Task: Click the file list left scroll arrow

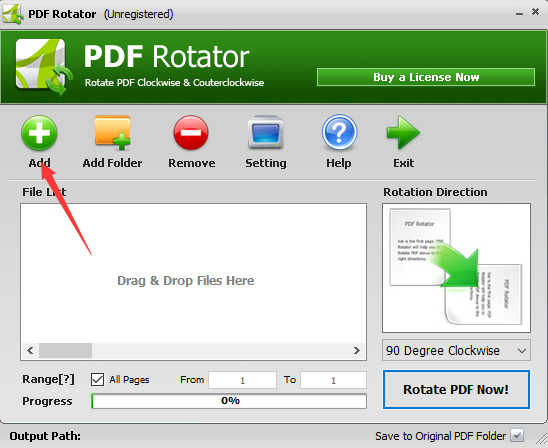Action: (30, 351)
